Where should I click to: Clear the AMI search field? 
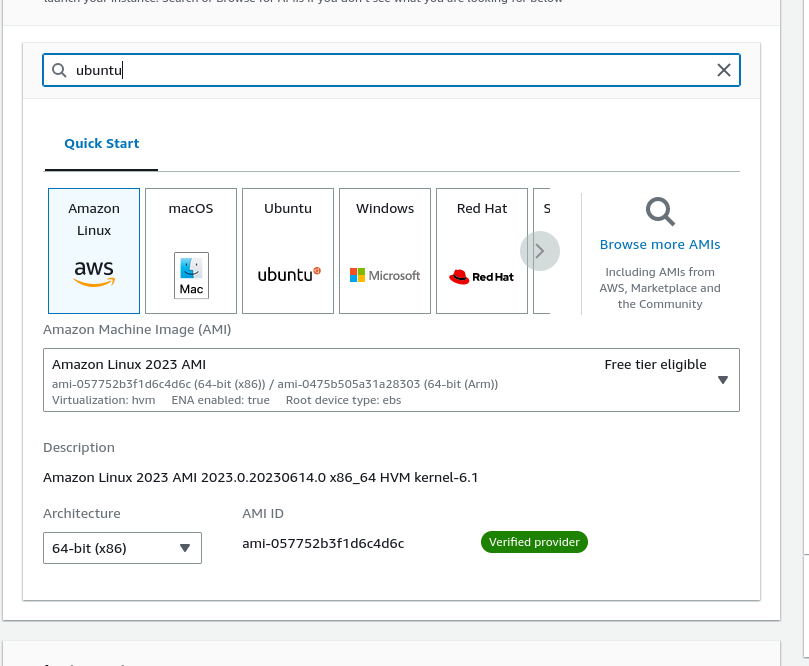724,70
